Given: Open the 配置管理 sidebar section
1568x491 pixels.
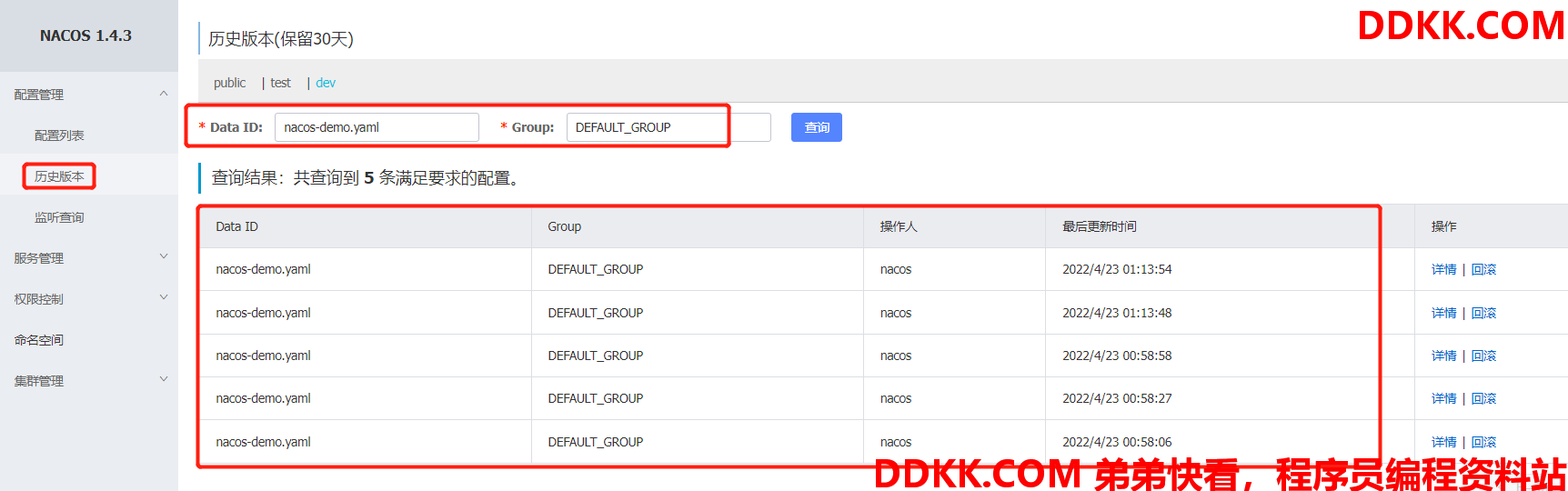Looking at the screenshot, I should (x=39, y=95).
